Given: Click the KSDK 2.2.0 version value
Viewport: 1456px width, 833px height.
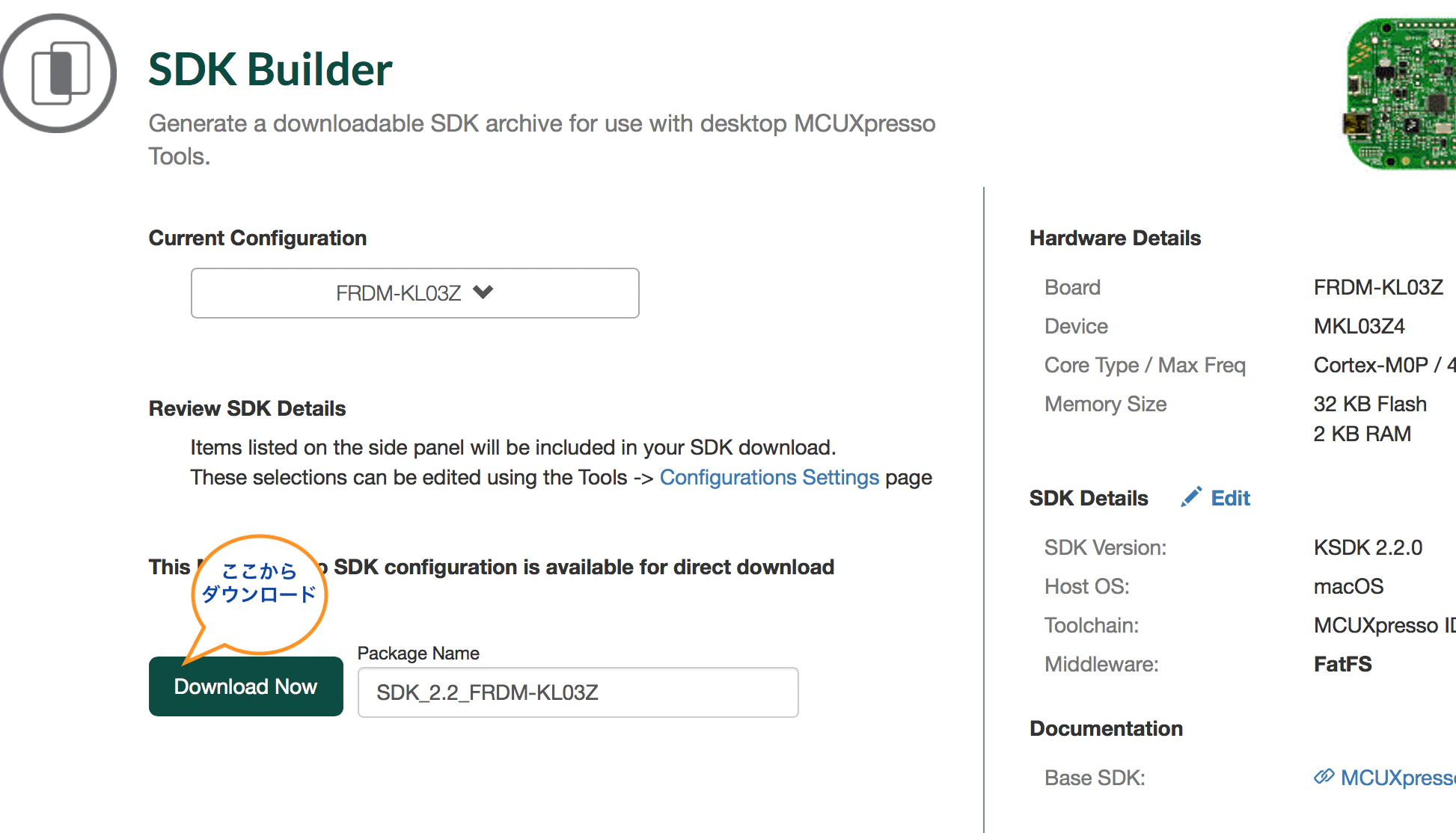Looking at the screenshot, I should [1368, 547].
